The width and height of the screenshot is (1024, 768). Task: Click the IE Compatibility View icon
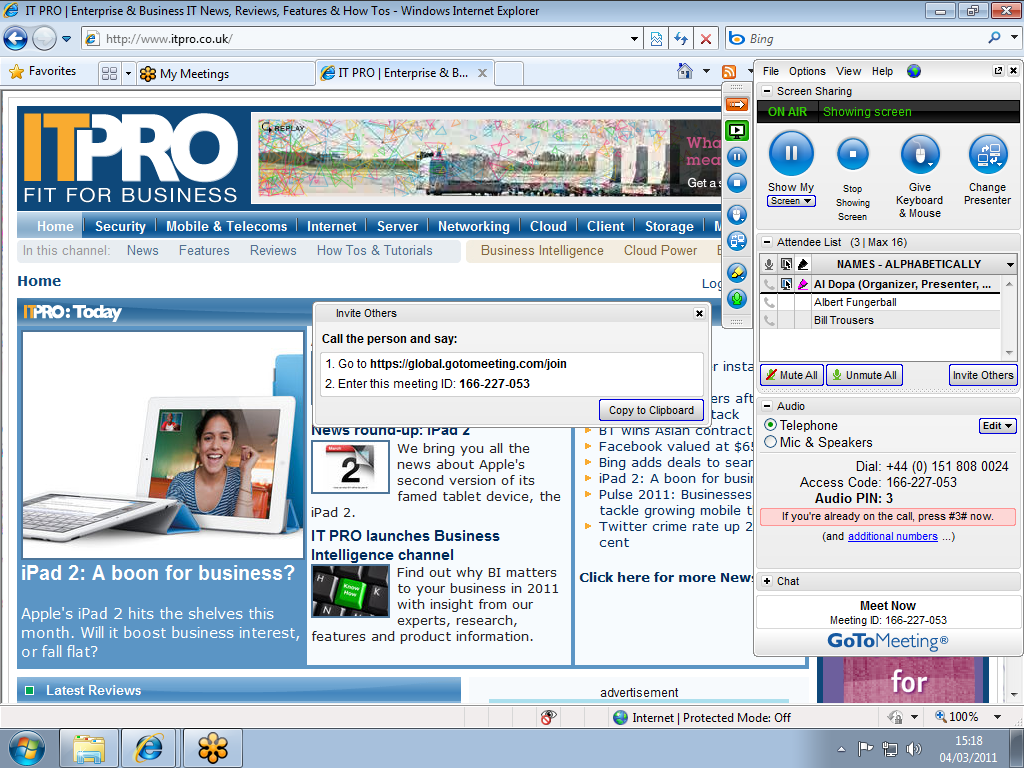click(x=656, y=39)
